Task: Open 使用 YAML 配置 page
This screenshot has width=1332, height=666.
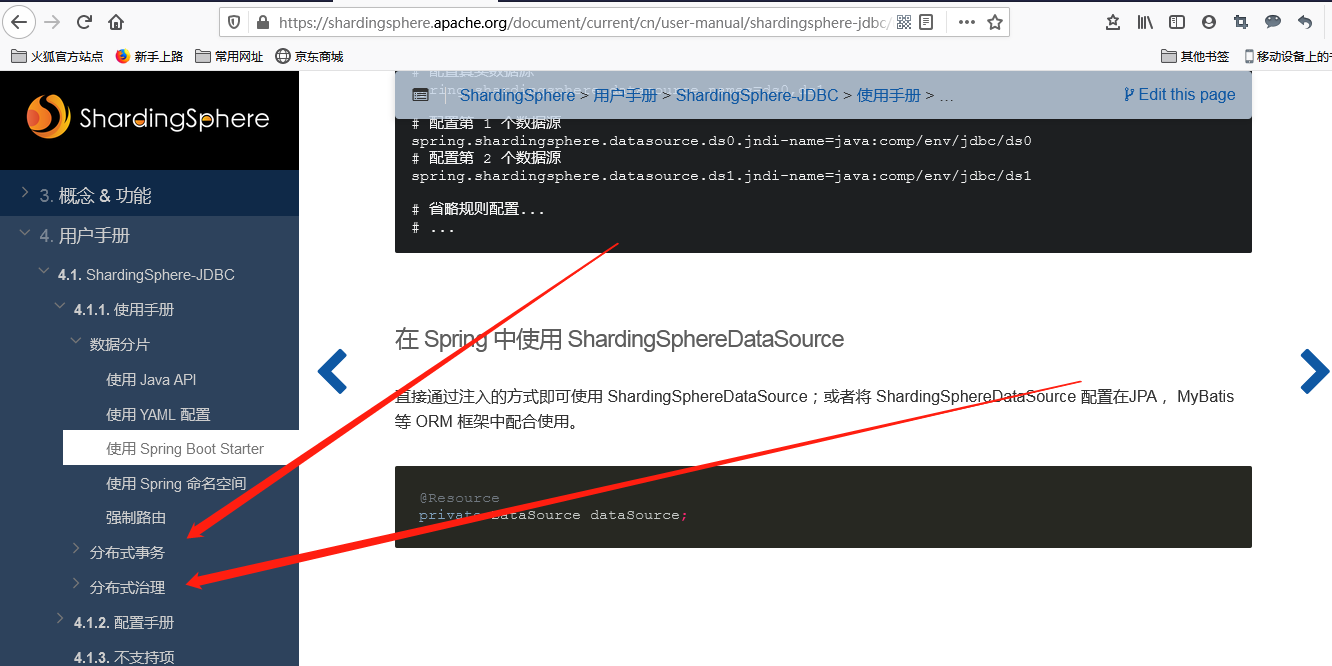Action: (158, 415)
